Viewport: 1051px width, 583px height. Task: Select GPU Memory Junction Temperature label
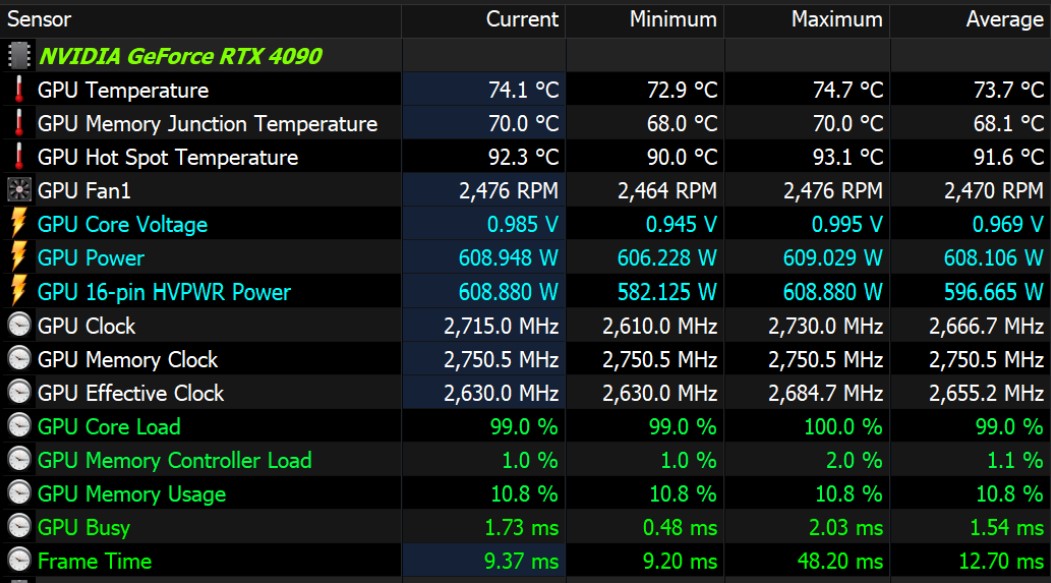pos(208,124)
